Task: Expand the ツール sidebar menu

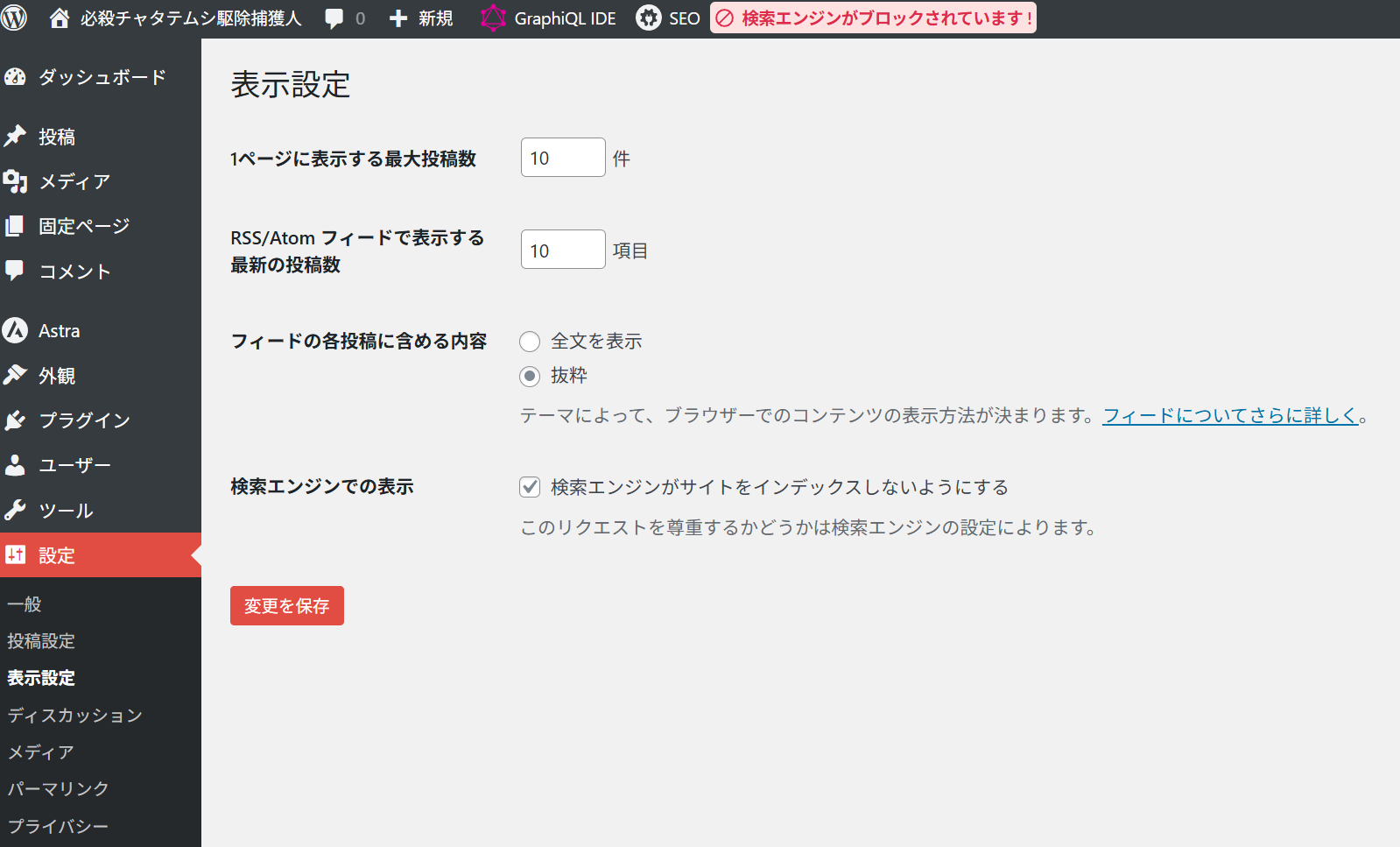Action: click(x=66, y=511)
